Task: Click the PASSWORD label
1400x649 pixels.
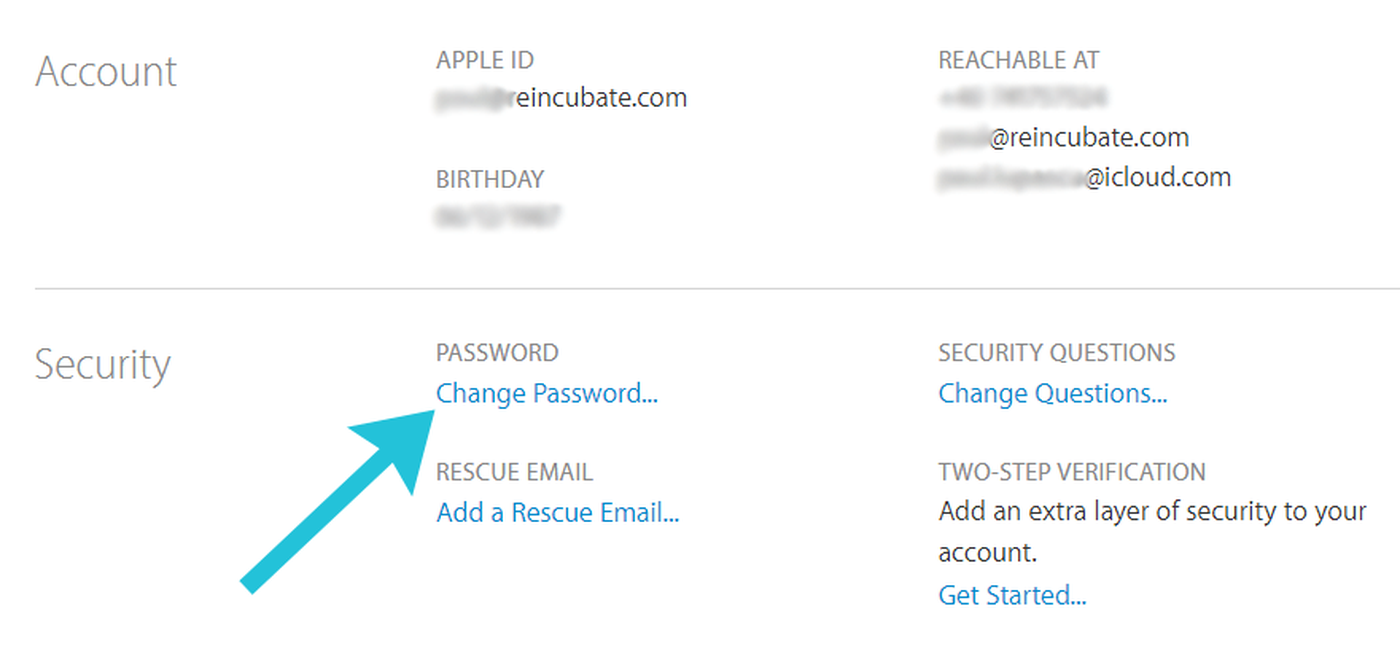Action: click(x=497, y=353)
